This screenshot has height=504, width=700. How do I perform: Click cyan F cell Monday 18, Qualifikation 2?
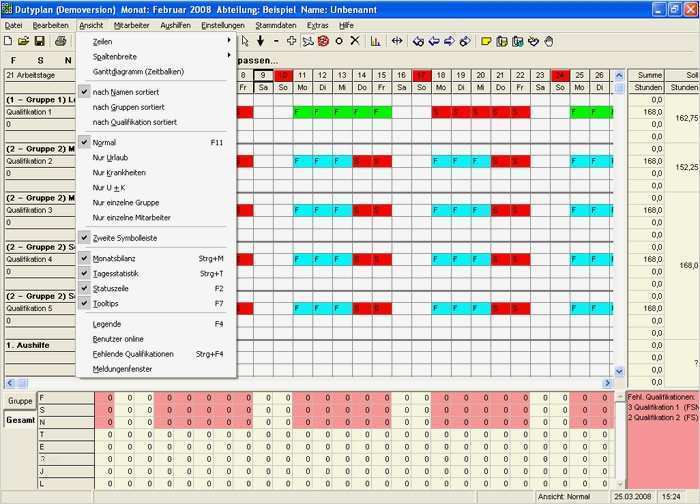441,161
